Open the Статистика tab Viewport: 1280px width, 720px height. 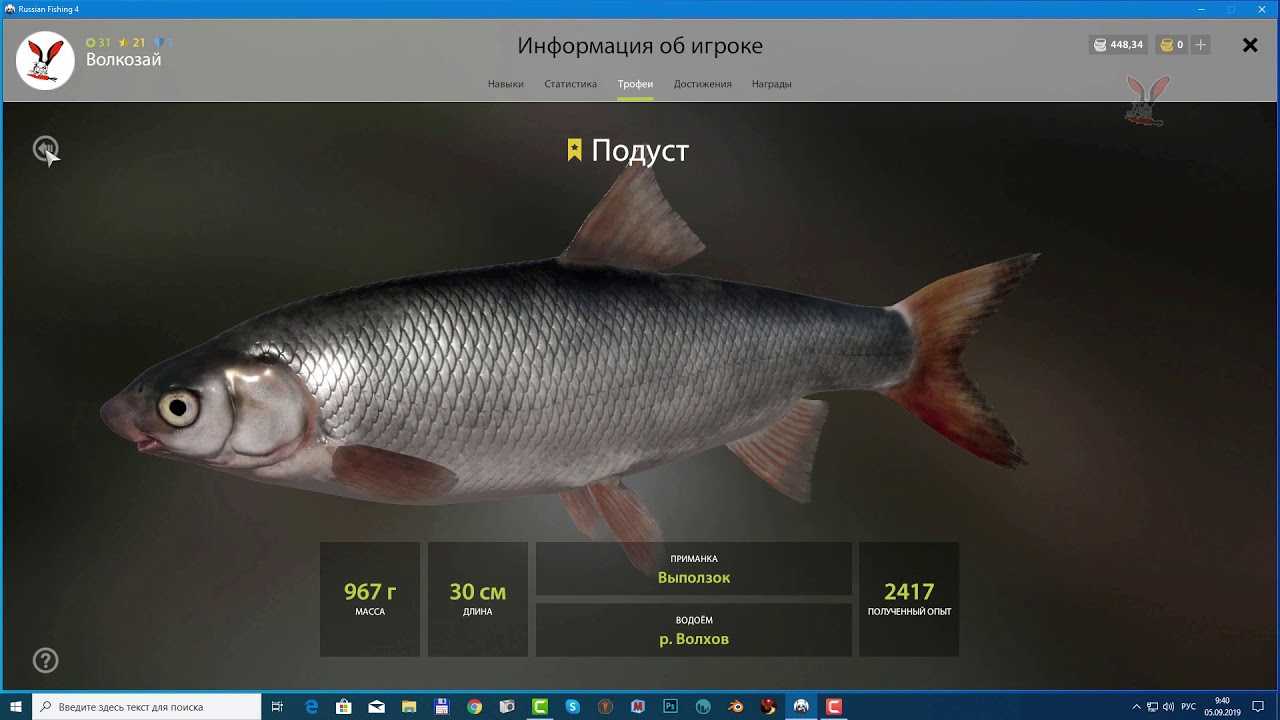click(x=570, y=84)
